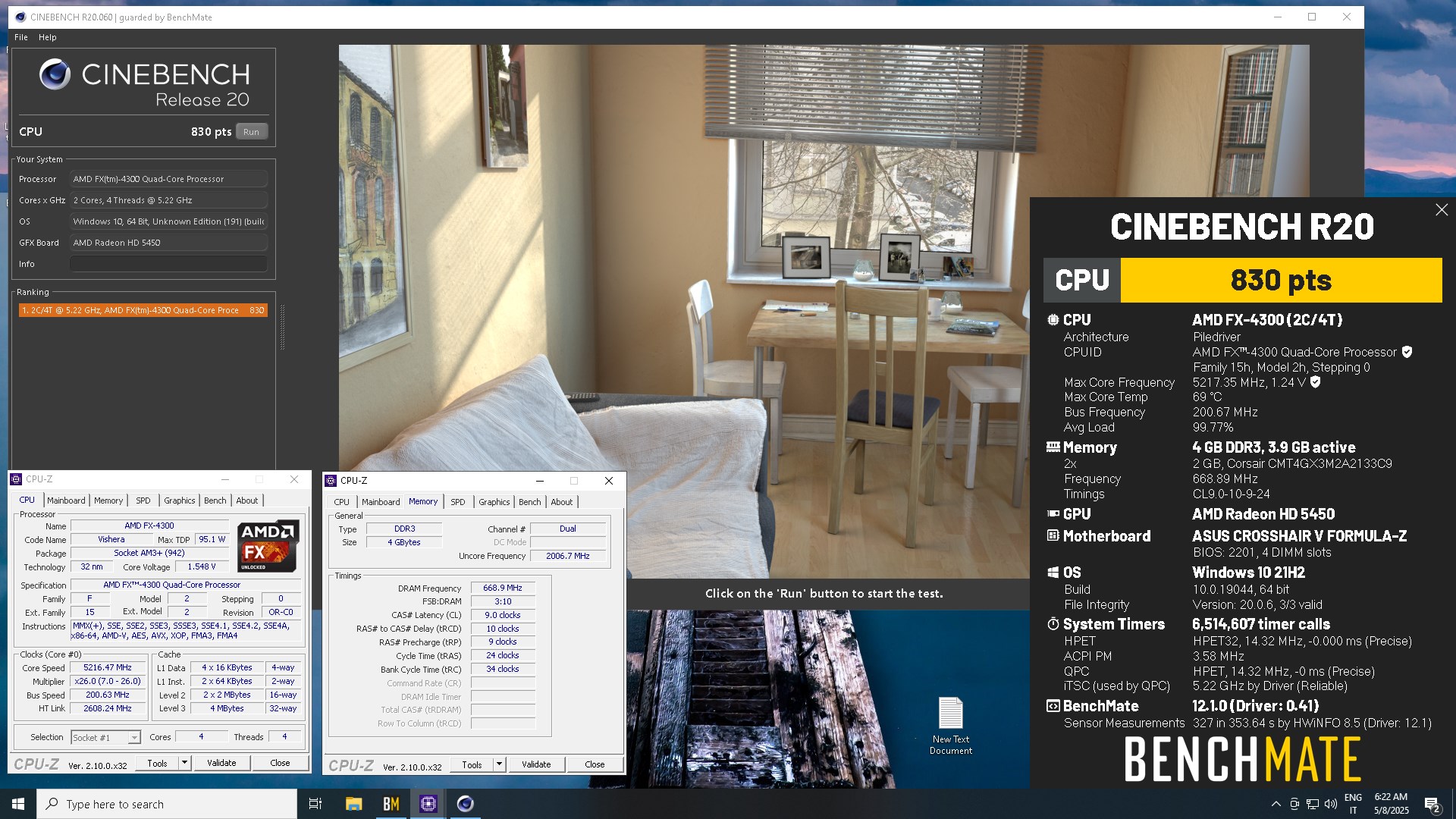Click the ENG IT language indicator
This screenshot has height=819, width=1456.
1353,804
